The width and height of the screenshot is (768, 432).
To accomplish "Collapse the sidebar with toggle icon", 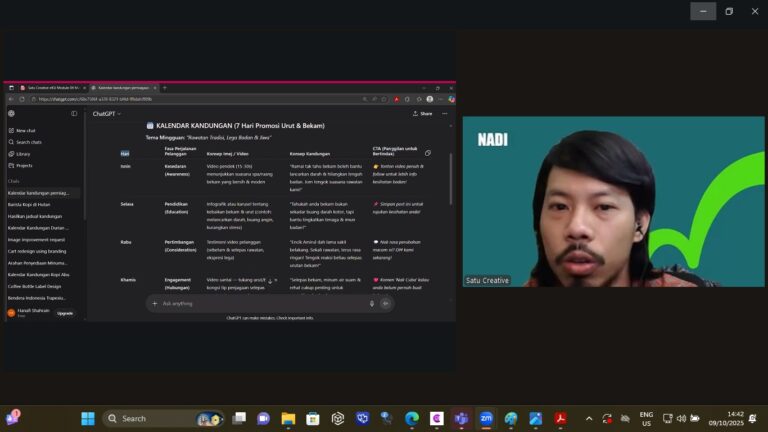I will coord(74,114).
